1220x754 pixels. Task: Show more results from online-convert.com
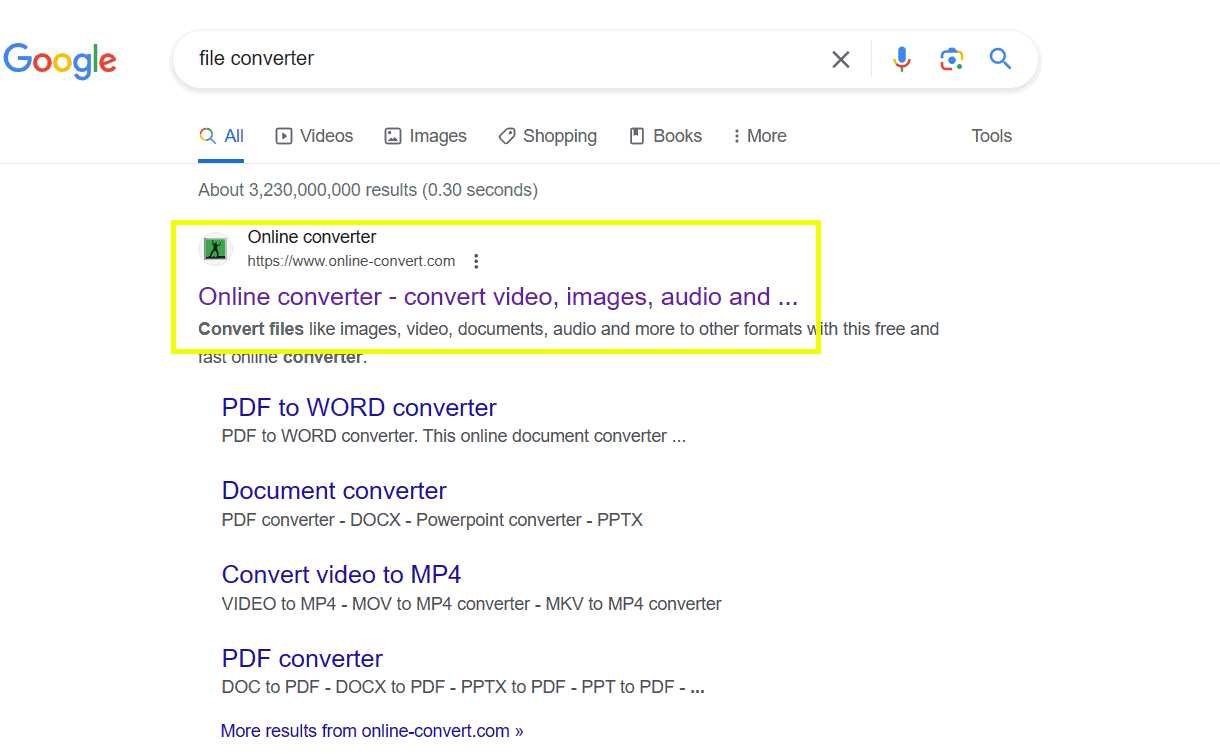pyautogui.click(x=372, y=731)
